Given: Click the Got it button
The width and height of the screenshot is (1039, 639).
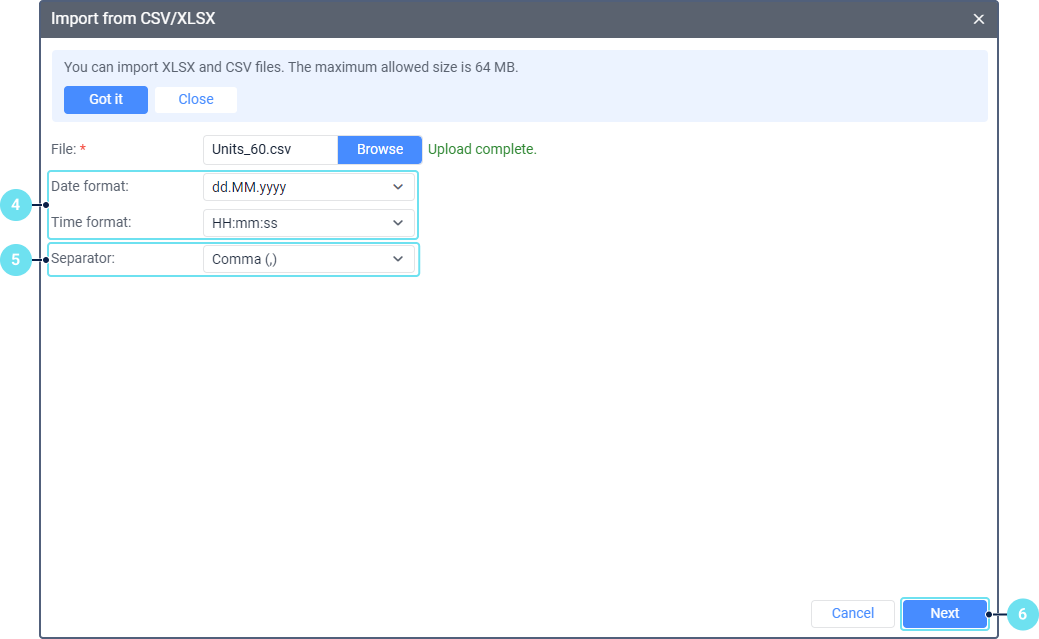Looking at the screenshot, I should point(106,99).
